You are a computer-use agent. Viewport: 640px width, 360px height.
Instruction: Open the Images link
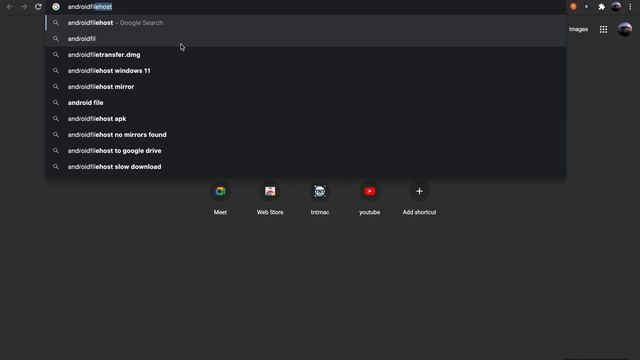coord(578,29)
